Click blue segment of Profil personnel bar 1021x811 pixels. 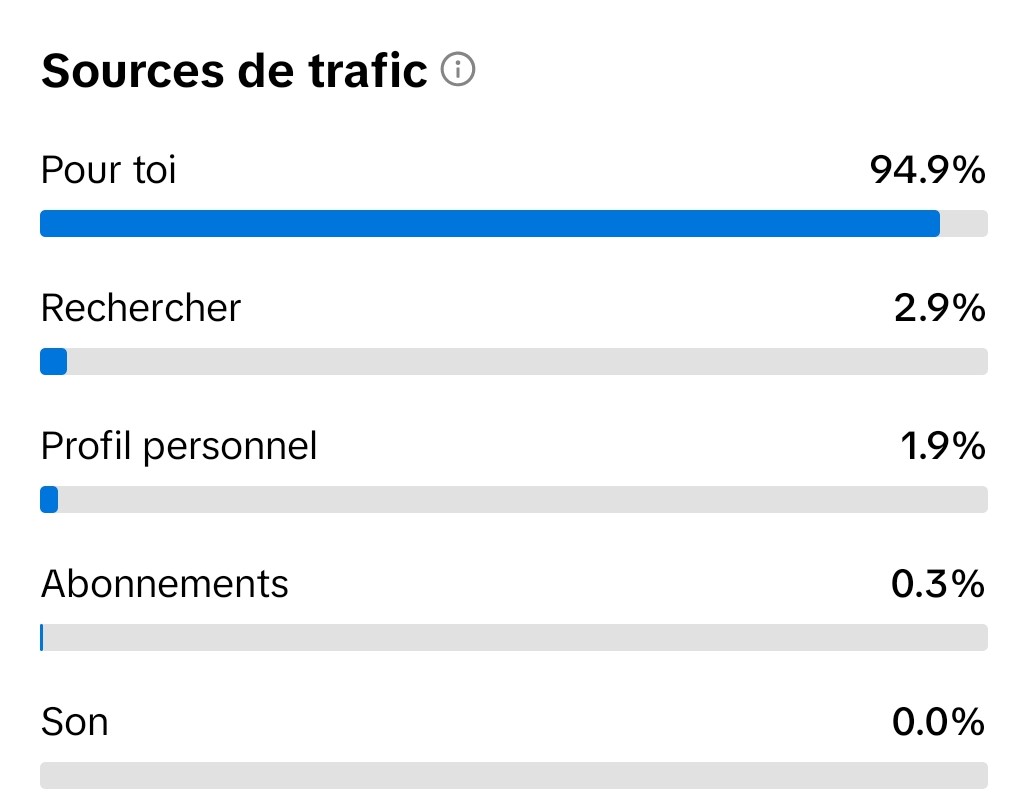click(x=49, y=499)
